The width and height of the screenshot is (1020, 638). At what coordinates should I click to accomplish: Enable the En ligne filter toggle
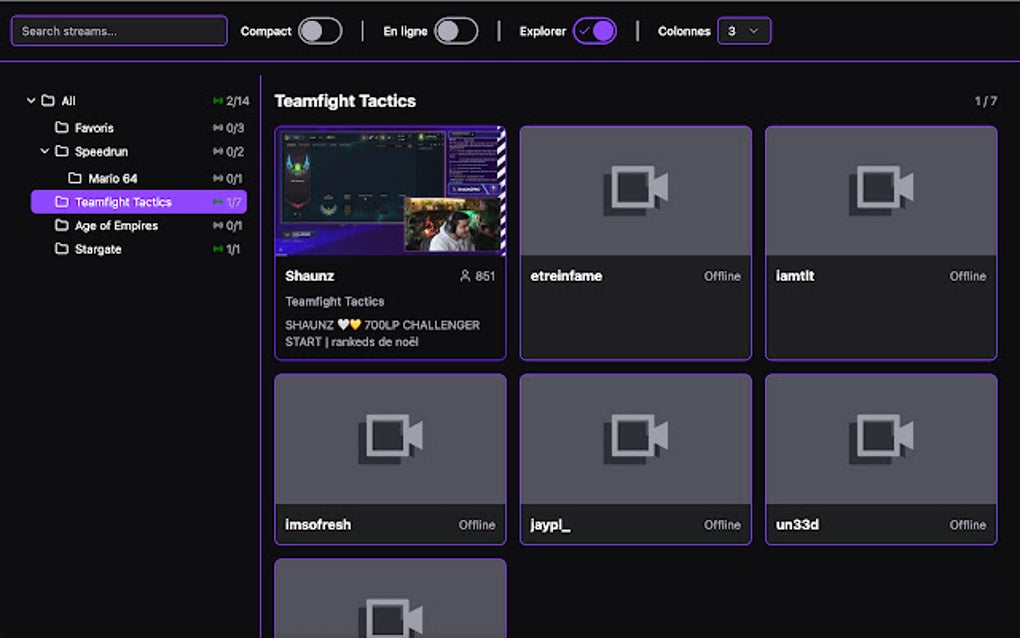pyautogui.click(x=458, y=31)
